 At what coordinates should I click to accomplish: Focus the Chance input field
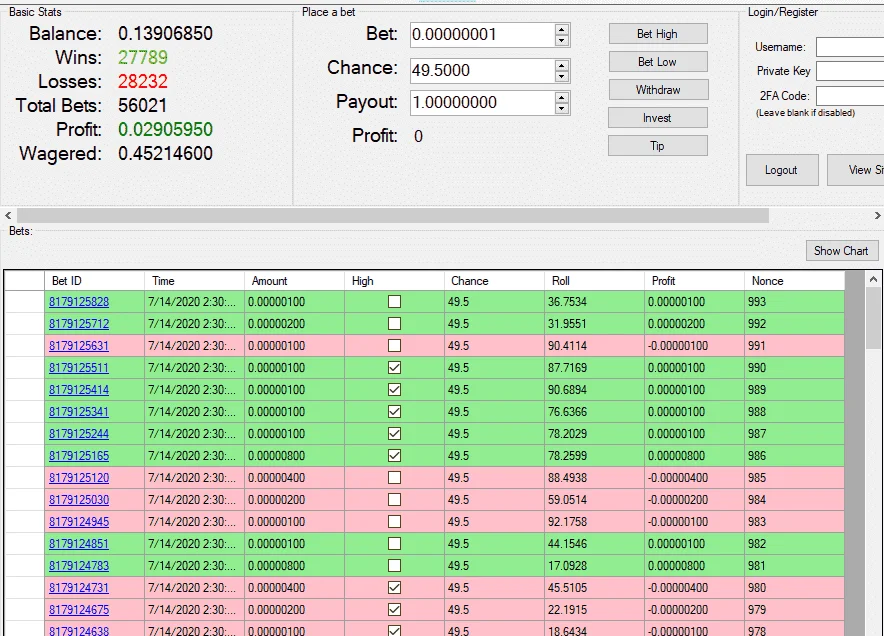483,70
